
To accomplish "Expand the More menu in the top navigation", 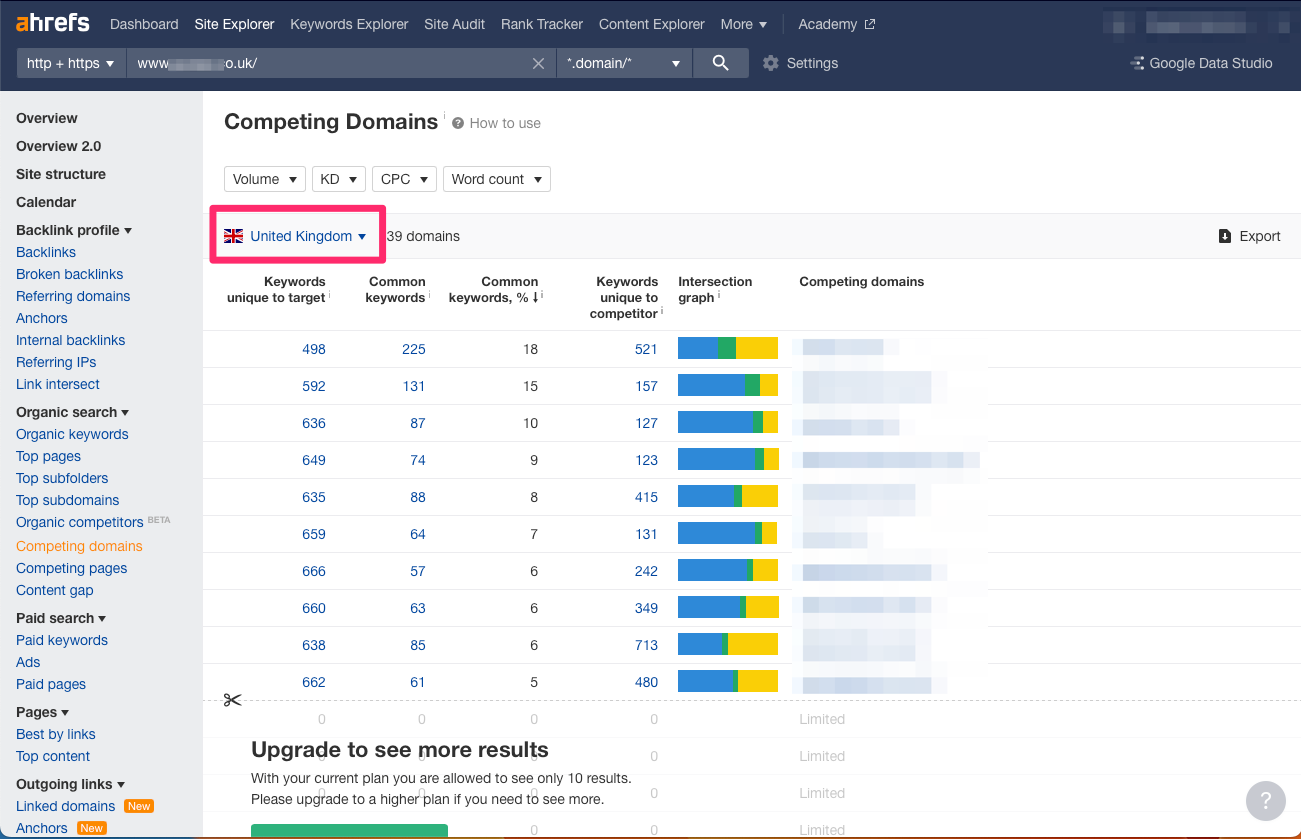I will pos(744,24).
